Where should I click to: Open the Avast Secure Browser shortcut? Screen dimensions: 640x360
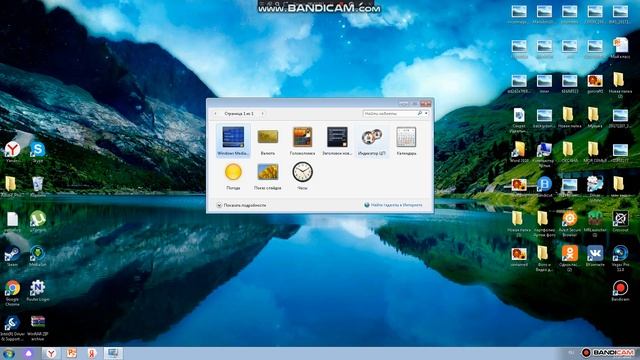569,223
